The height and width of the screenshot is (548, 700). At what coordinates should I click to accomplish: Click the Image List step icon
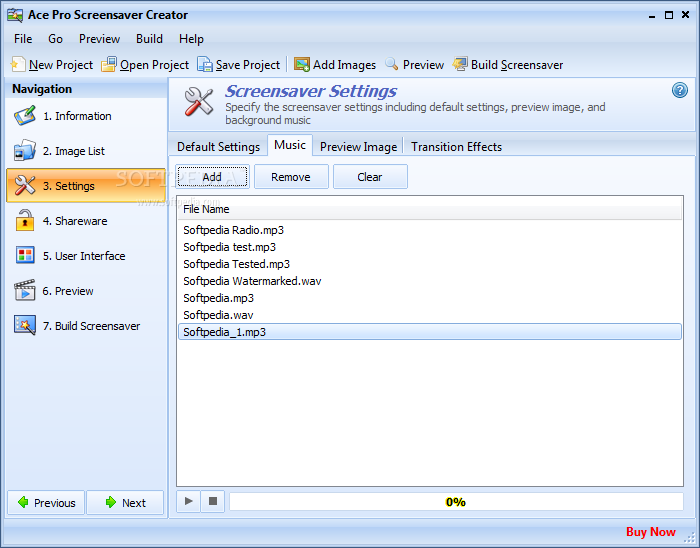pyautogui.click(x=25, y=150)
